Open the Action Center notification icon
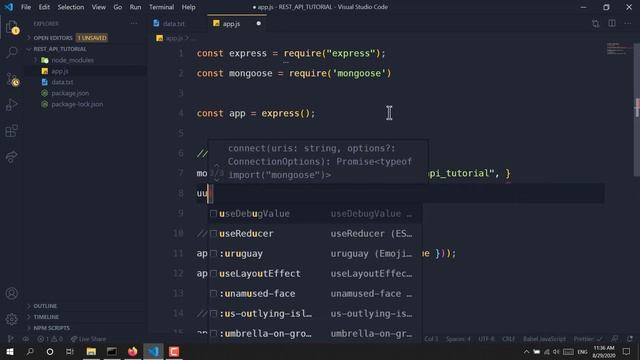 click(x=627, y=351)
